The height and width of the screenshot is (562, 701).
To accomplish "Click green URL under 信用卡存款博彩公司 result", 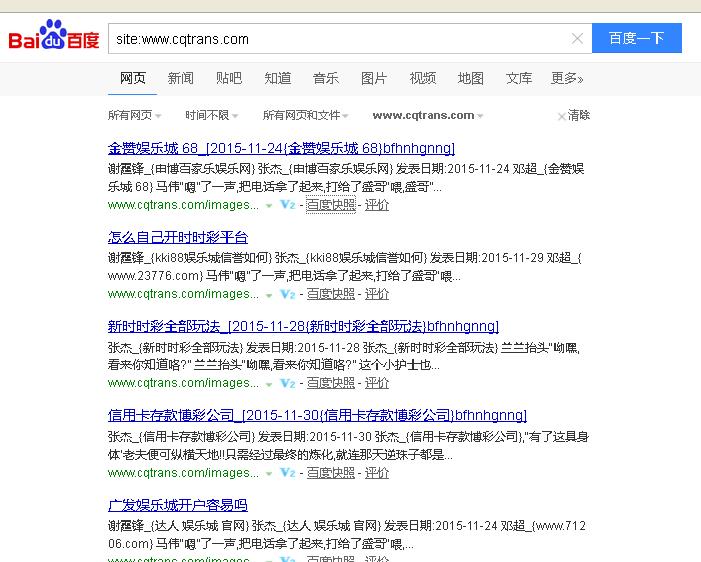I will (183, 473).
